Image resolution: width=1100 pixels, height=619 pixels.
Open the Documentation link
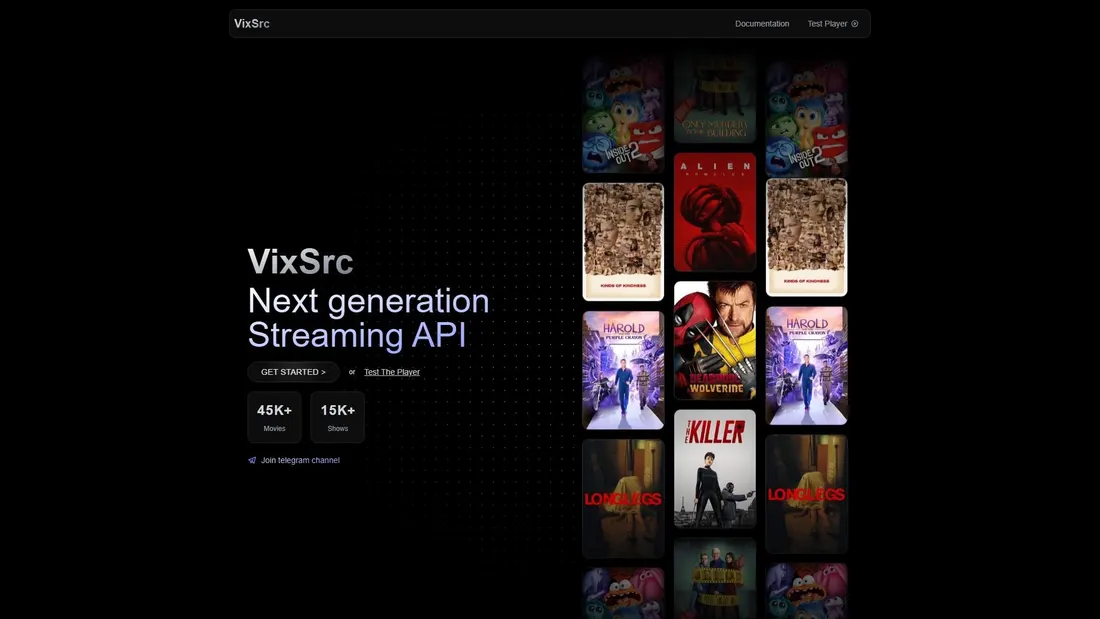pyautogui.click(x=762, y=24)
